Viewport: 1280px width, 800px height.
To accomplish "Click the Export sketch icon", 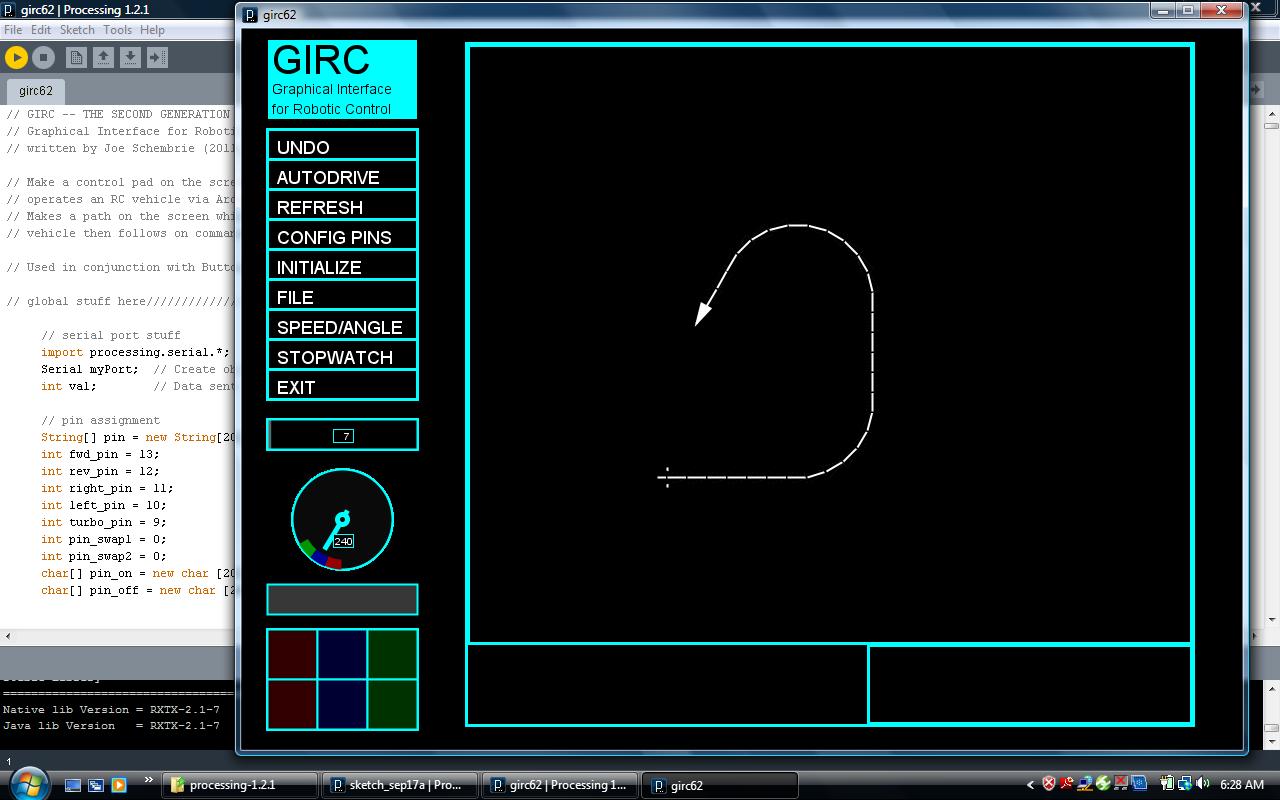I will coord(157,58).
